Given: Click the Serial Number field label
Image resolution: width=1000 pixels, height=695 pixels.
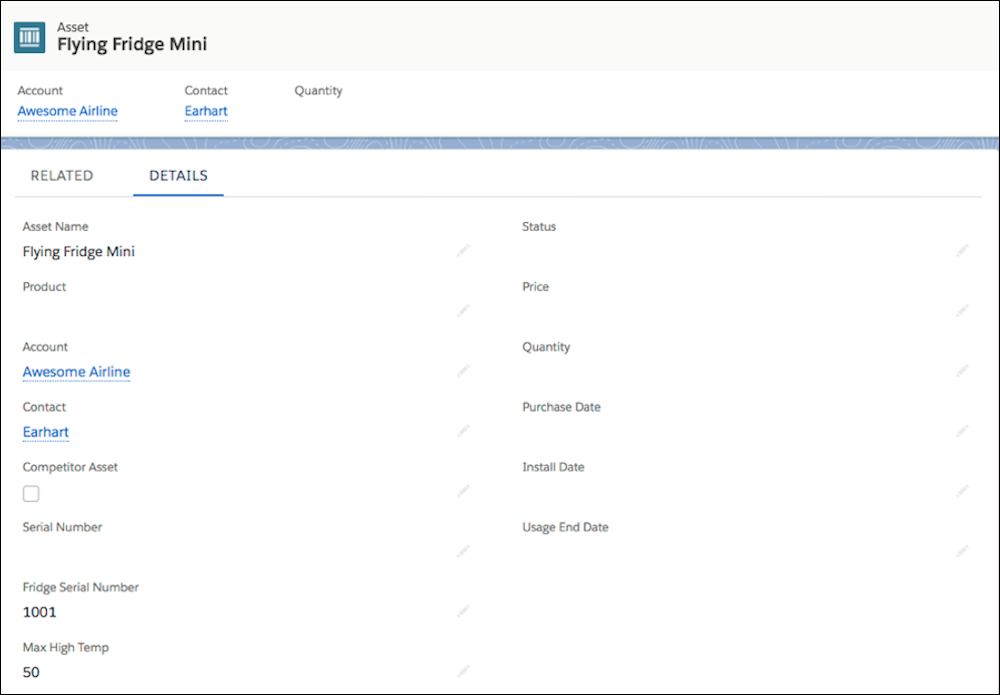Looking at the screenshot, I should click(62, 527).
